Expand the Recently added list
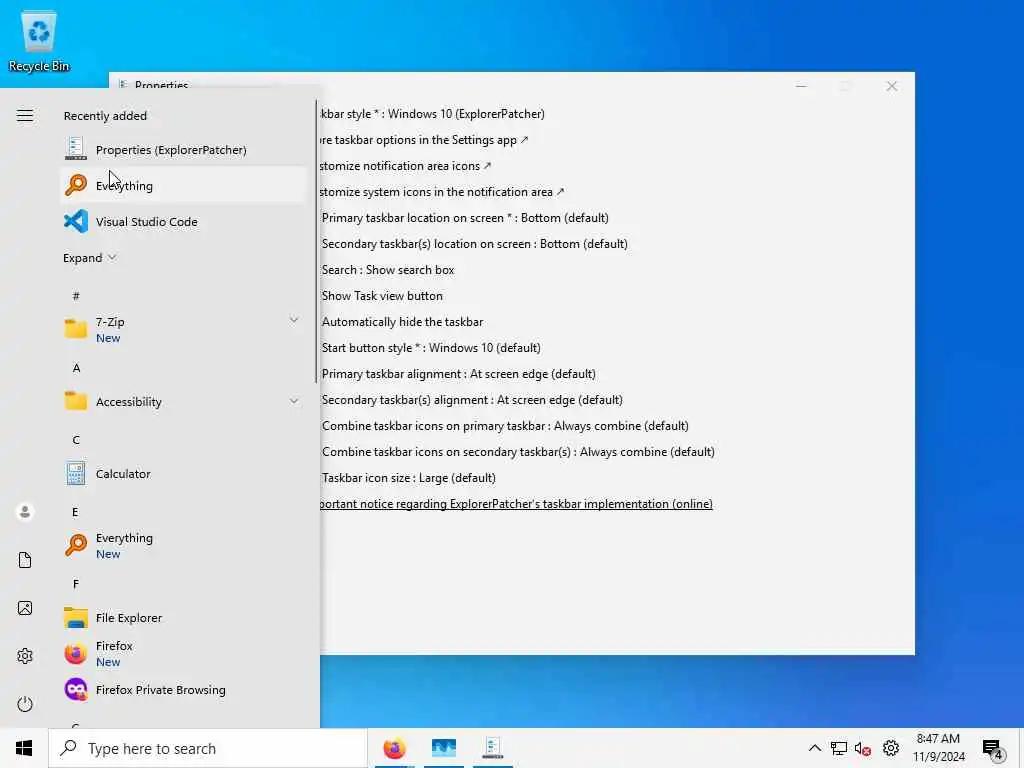1024x768 pixels. pos(89,258)
